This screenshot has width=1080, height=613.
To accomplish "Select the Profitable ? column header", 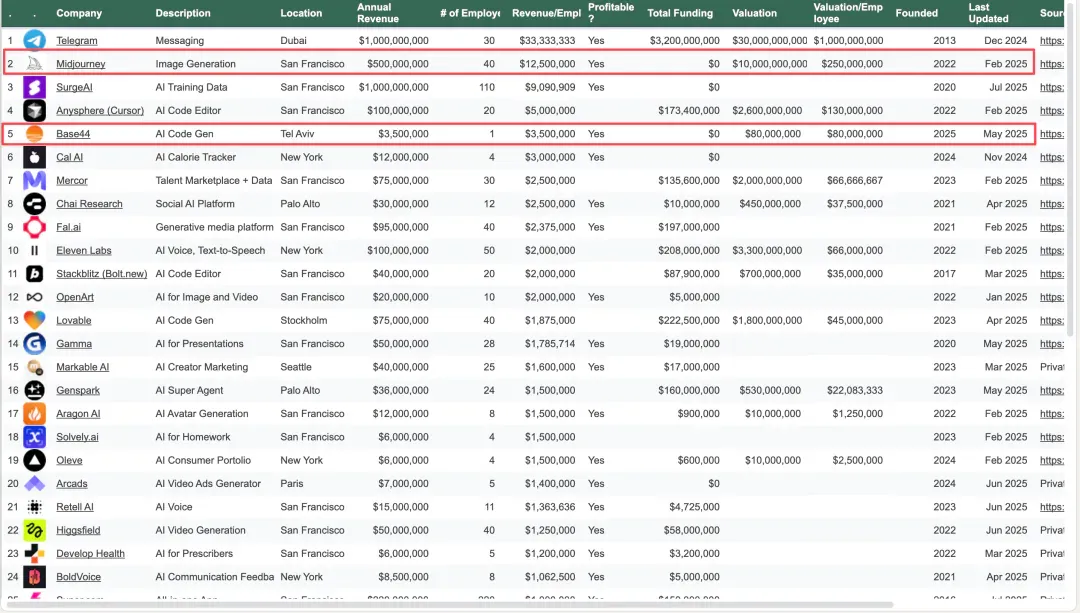I will [611, 13].
